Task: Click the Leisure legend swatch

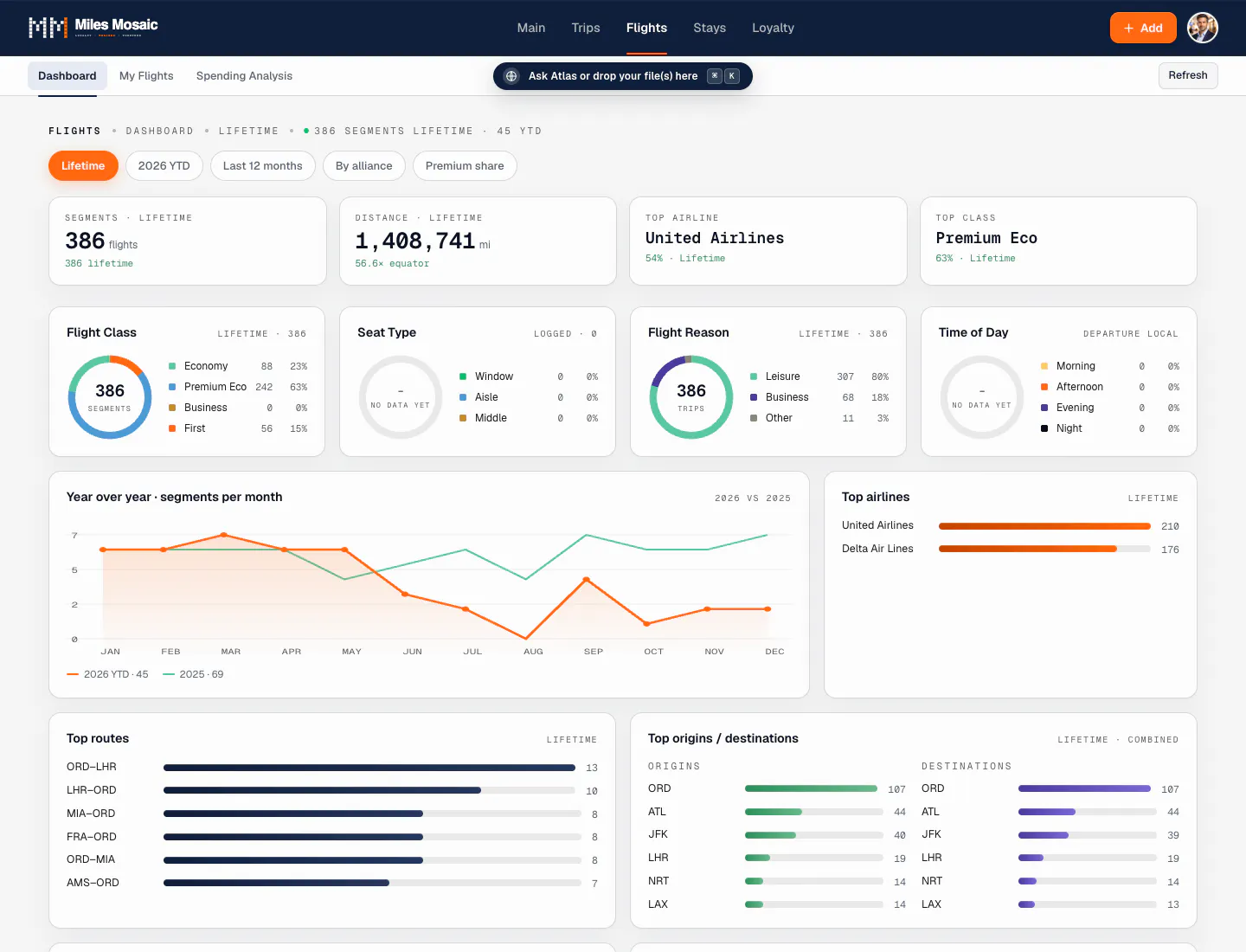Action: [754, 376]
